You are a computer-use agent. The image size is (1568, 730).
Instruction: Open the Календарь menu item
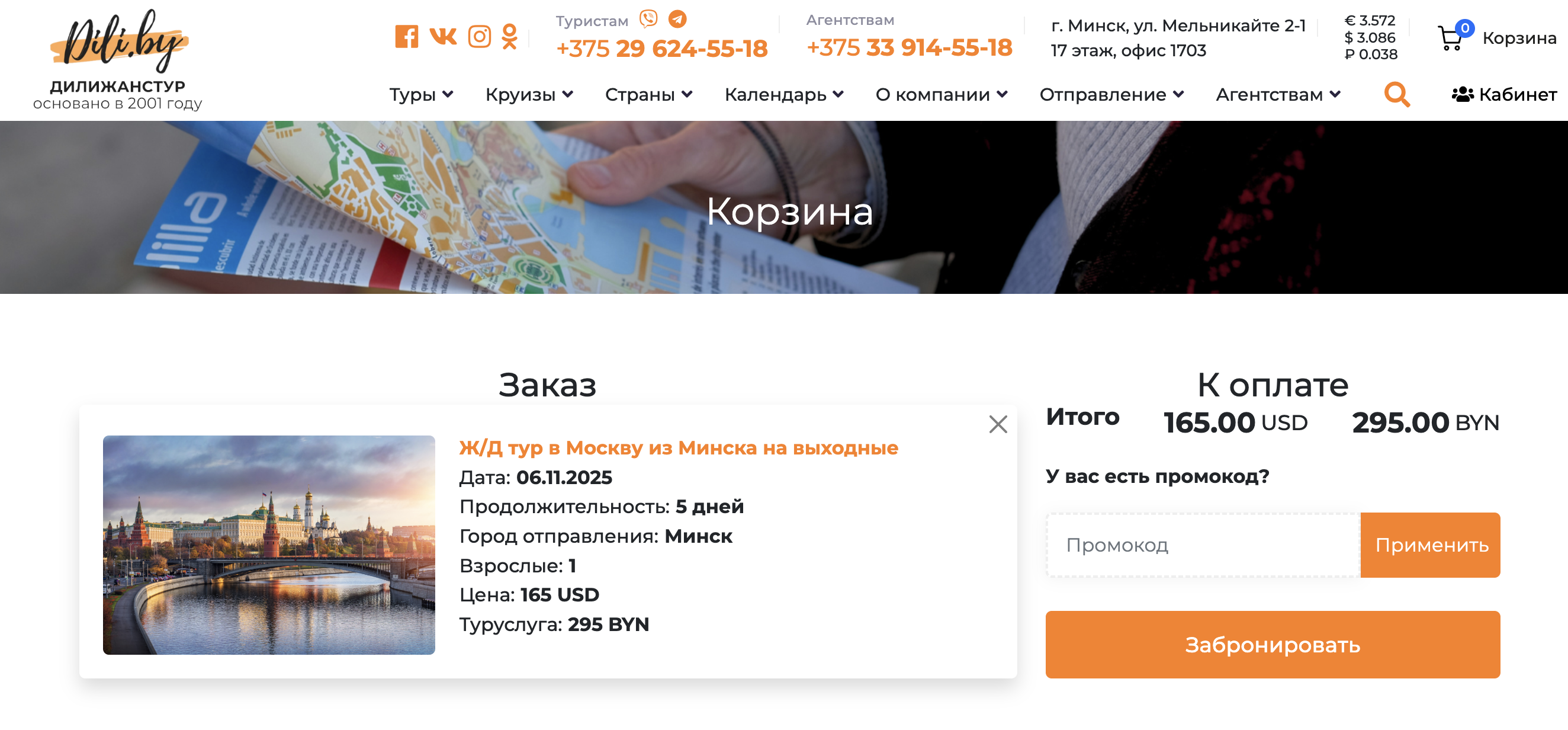777,95
